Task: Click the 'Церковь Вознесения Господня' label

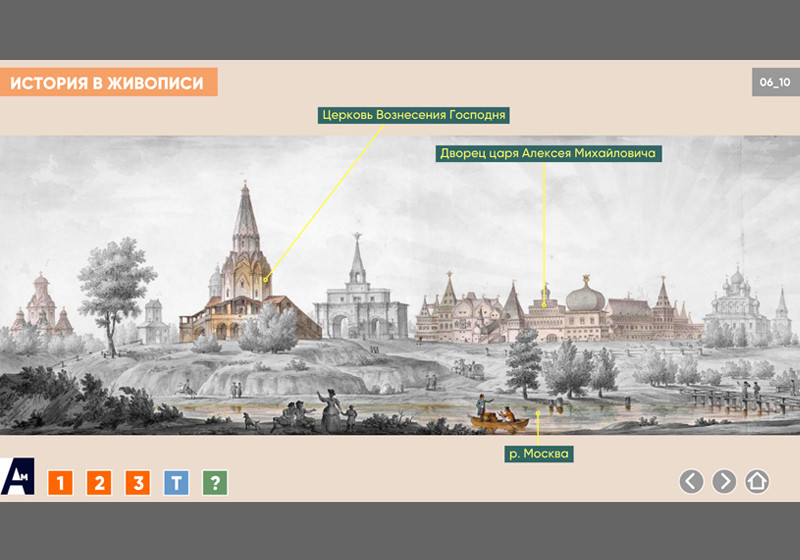Action: (x=415, y=115)
